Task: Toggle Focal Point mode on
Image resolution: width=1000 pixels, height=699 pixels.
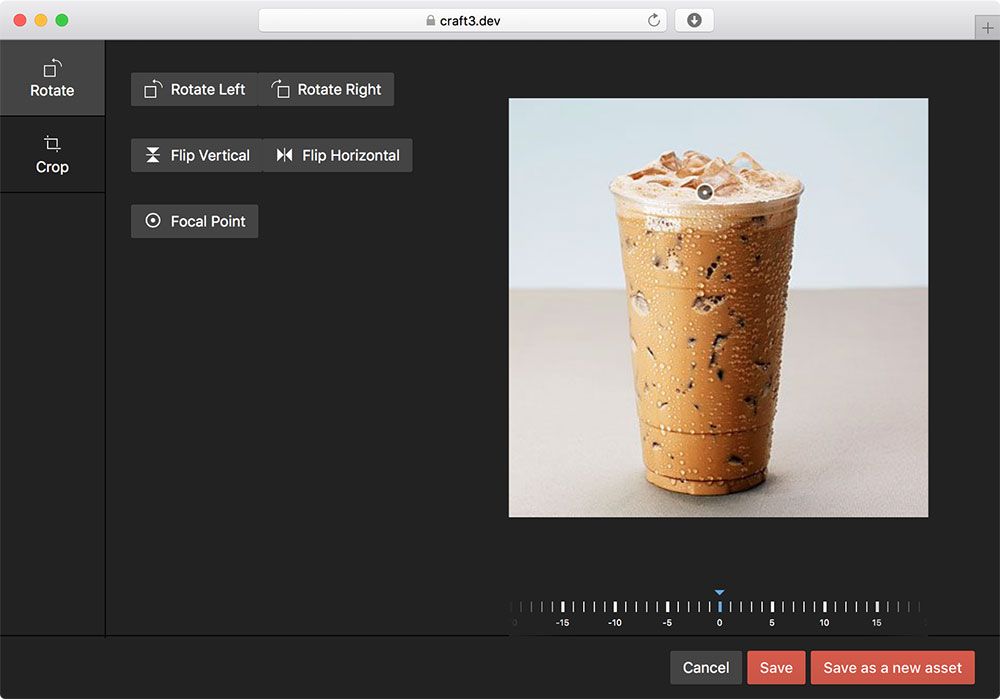Action: coord(194,221)
